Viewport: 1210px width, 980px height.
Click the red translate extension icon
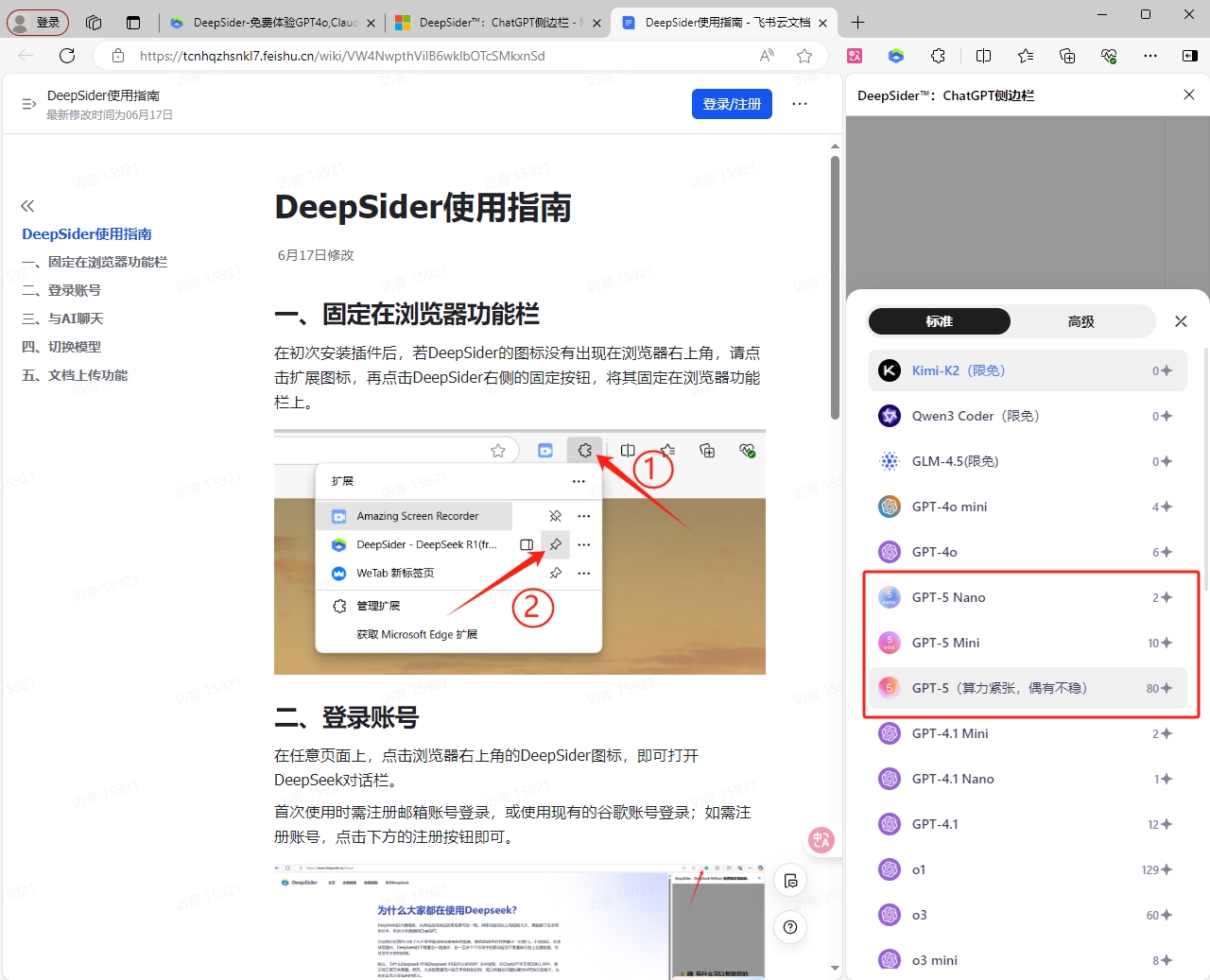[x=855, y=56]
